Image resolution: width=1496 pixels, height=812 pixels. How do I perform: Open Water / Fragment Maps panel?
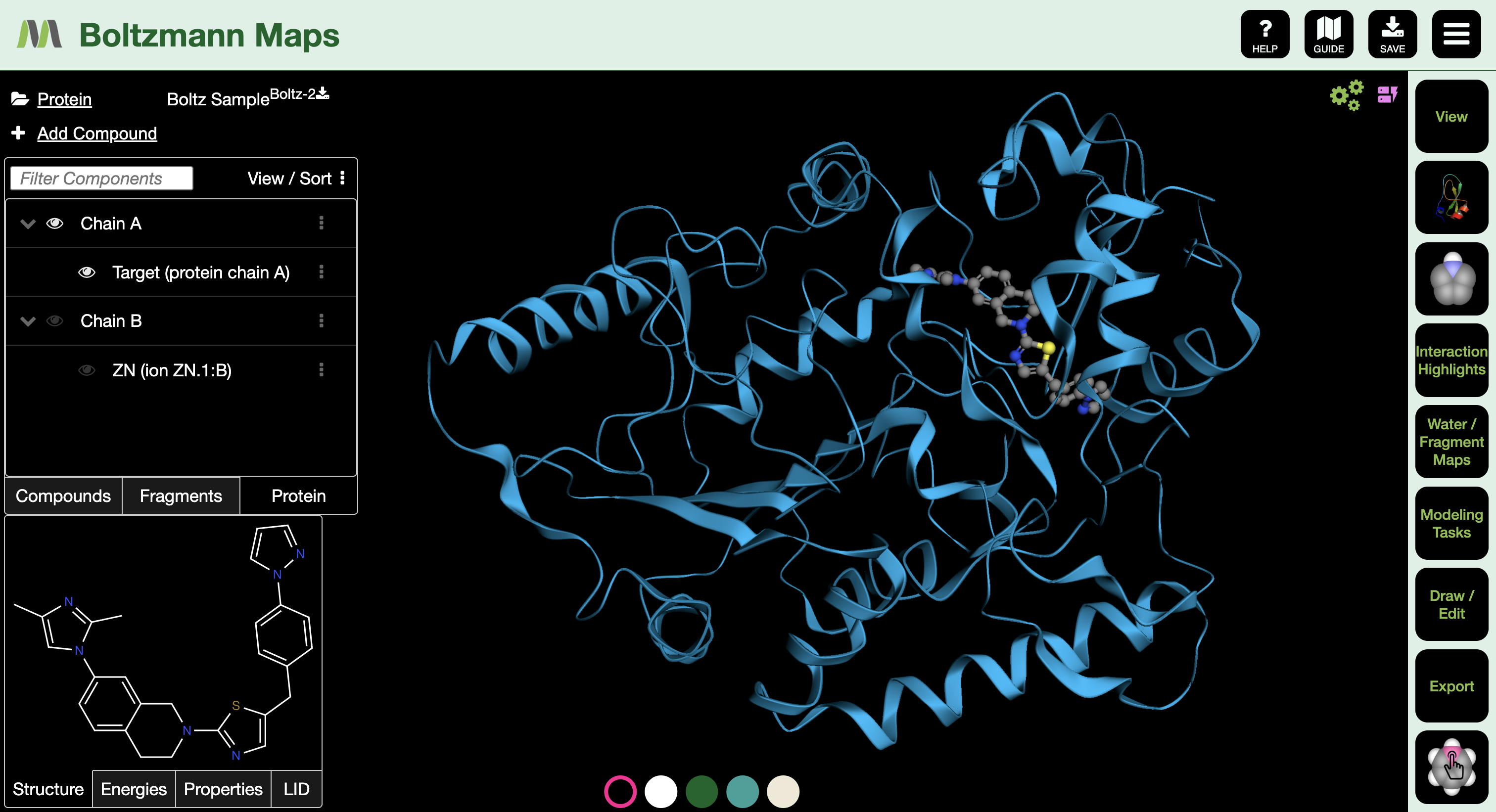(x=1451, y=442)
